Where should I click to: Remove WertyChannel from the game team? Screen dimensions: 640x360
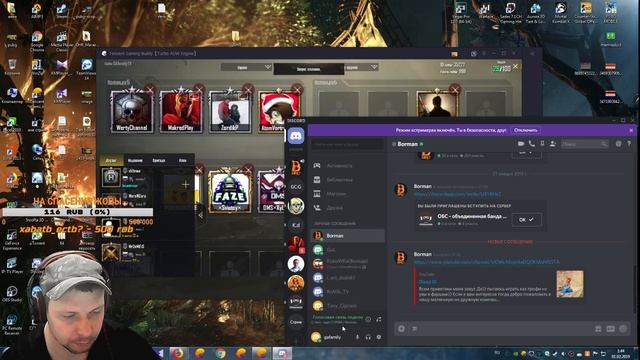[x=150, y=89]
